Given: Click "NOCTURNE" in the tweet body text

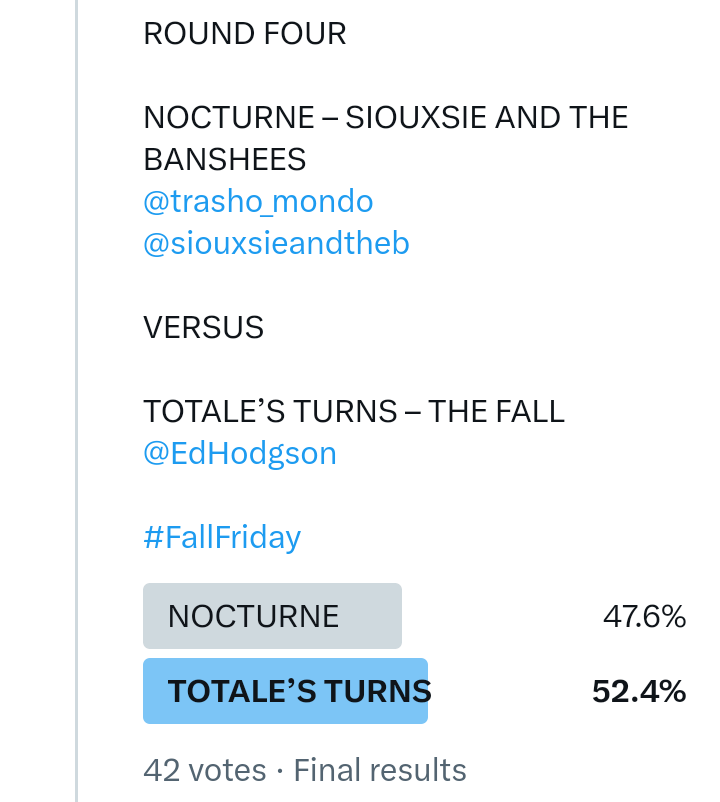Looking at the screenshot, I should (x=229, y=118).
